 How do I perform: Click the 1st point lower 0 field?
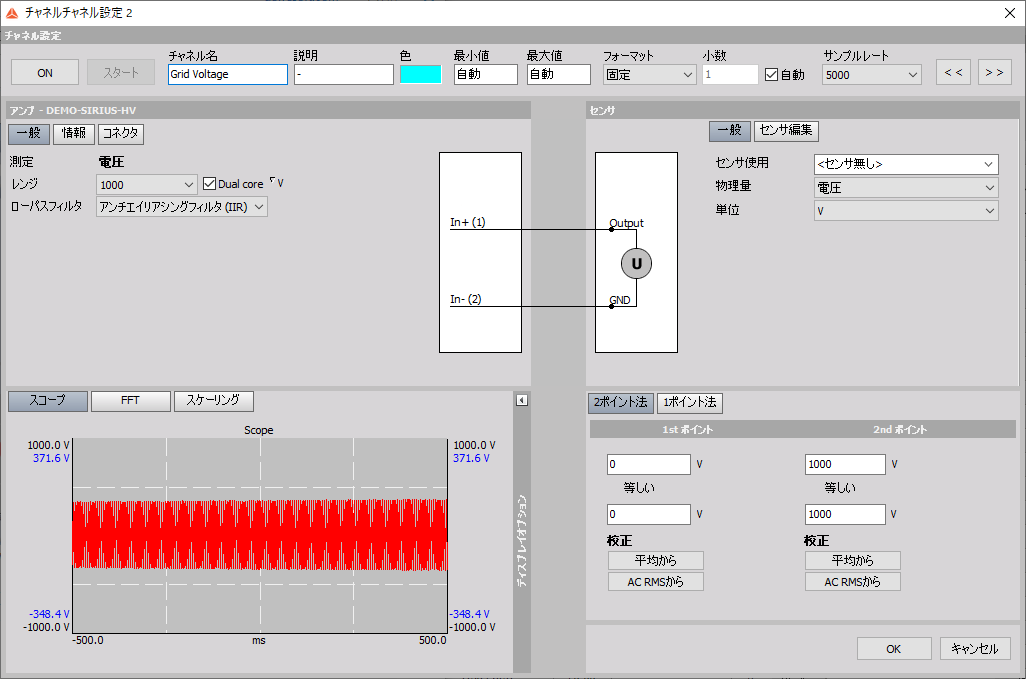648,514
